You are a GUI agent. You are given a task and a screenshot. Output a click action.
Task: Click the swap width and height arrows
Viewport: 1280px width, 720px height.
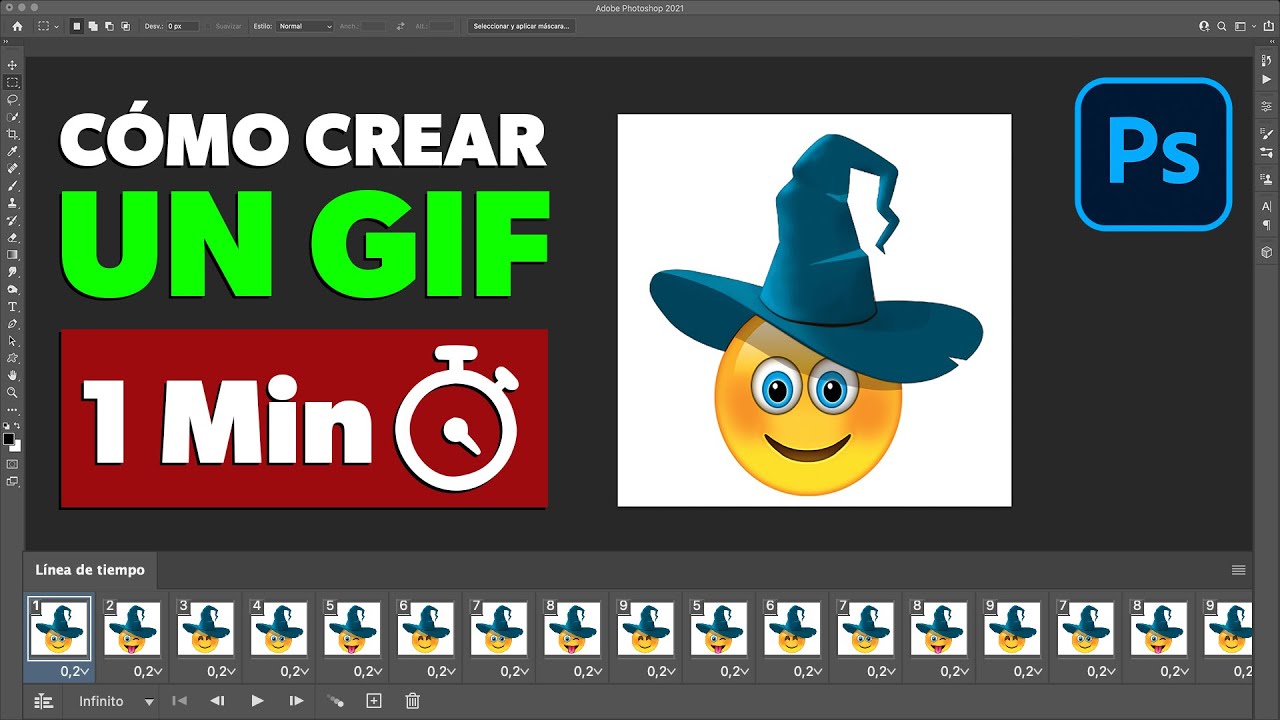tap(400, 26)
